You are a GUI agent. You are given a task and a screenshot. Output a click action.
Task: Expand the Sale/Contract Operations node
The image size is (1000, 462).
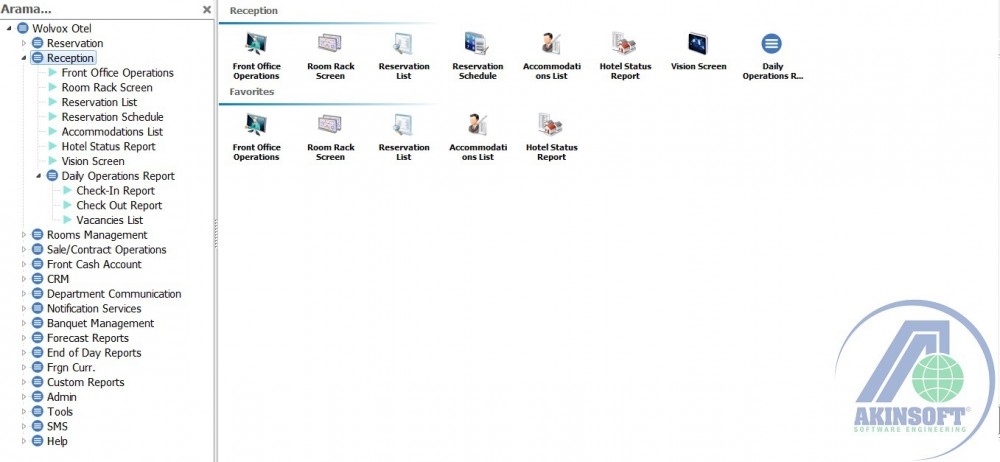[24, 250]
